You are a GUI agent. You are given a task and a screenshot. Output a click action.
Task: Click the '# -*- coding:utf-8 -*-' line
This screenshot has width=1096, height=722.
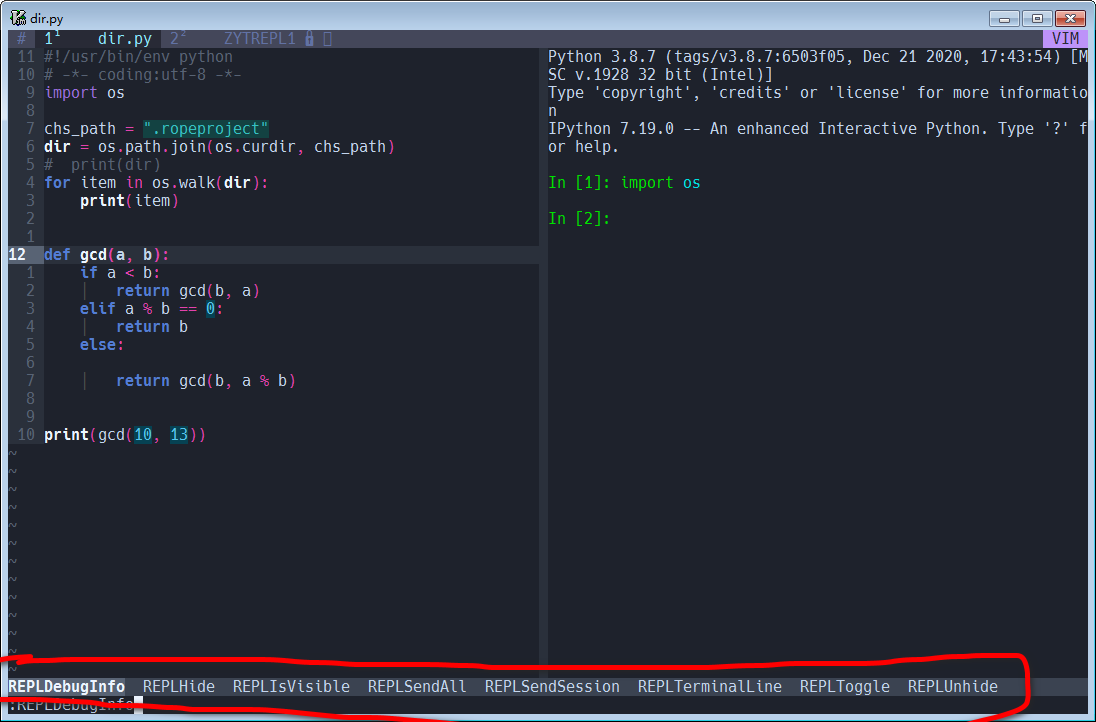(x=143, y=75)
